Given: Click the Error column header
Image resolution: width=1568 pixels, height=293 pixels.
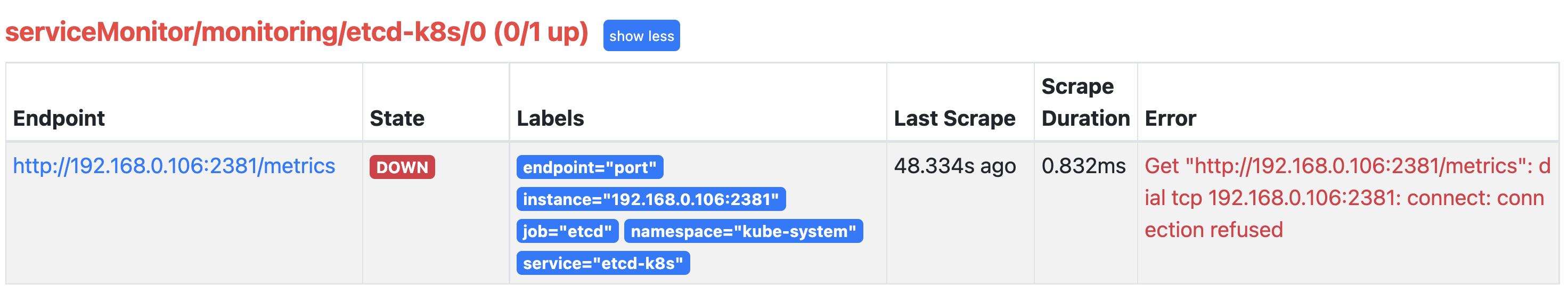Looking at the screenshot, I should pyautogui.click(x=1170, y=118).
